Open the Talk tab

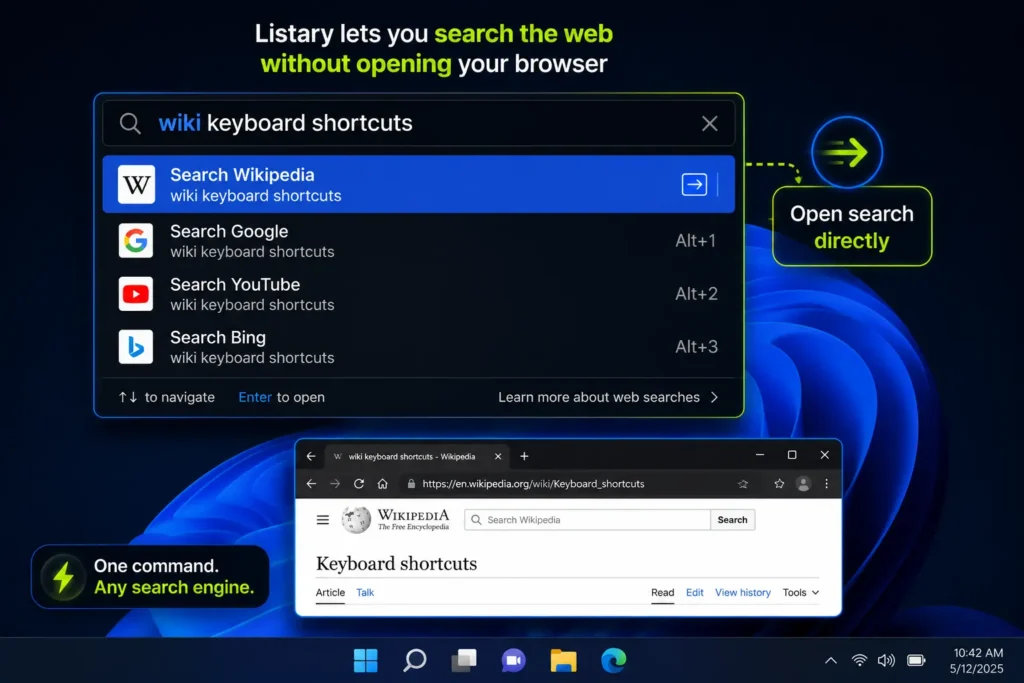pyautogui.click(x=365, y=592)
